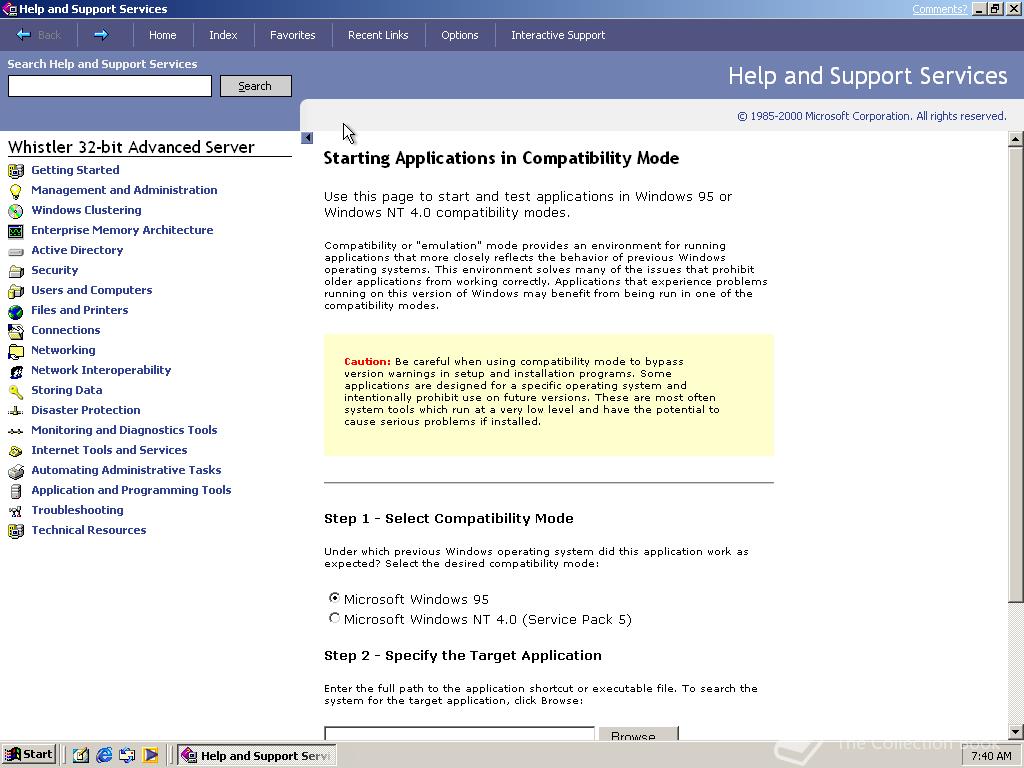Open the Troubleshooting link

(x=77, y=510)
